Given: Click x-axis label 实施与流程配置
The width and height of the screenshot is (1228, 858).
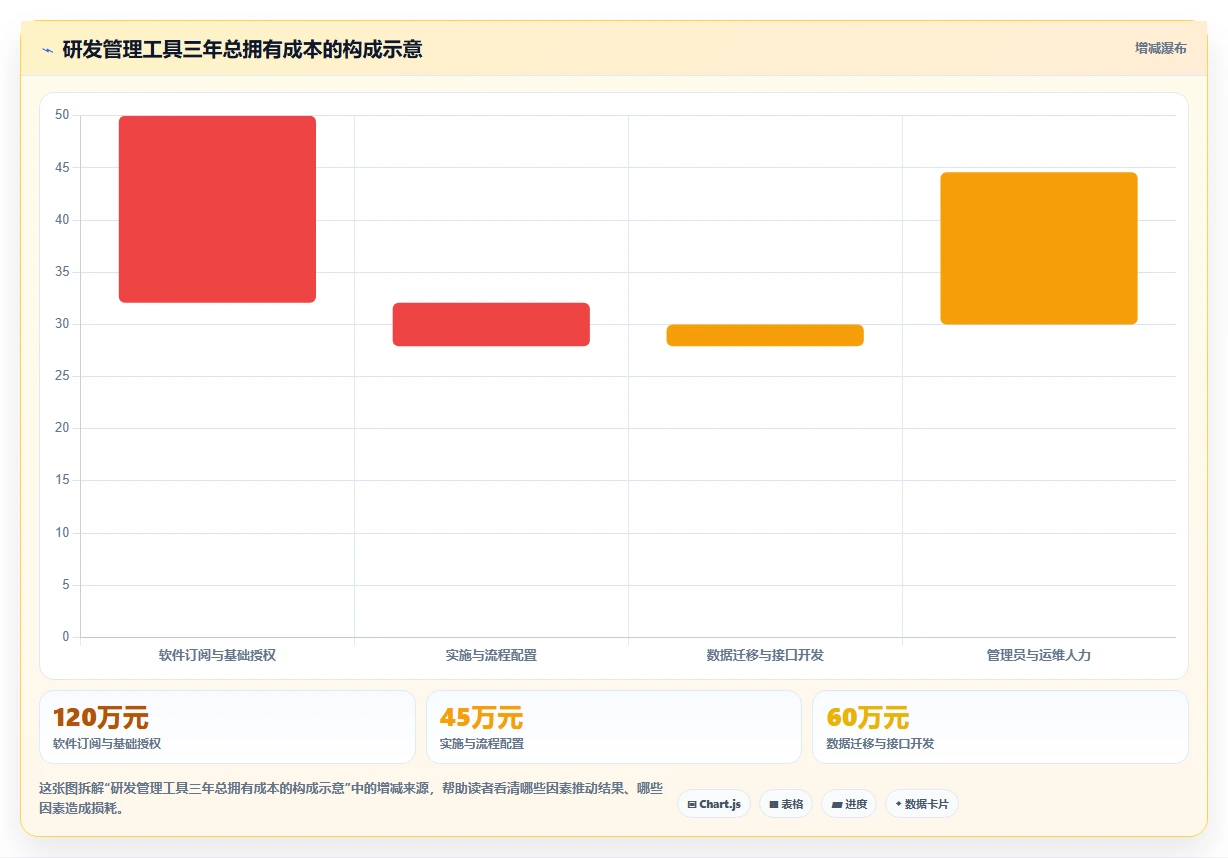Looking at the screenshot, I should [x=491, y=656].
